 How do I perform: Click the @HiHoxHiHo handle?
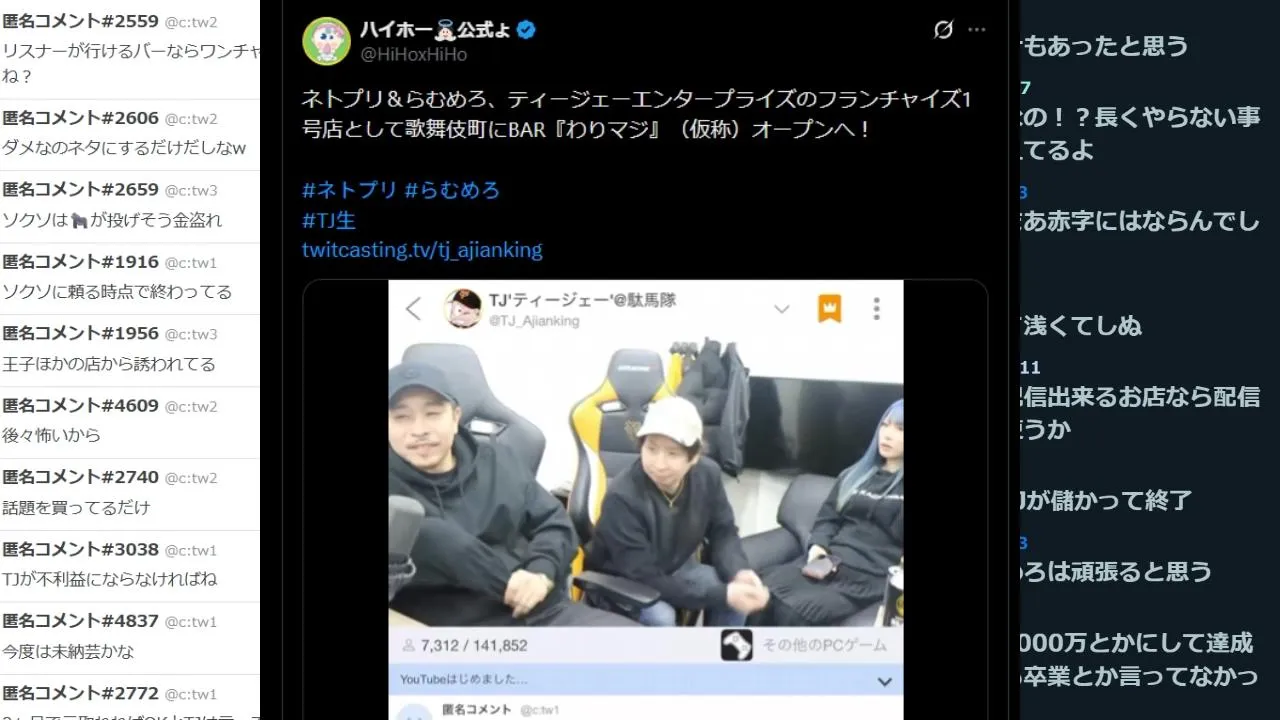(x=413, y=54)
